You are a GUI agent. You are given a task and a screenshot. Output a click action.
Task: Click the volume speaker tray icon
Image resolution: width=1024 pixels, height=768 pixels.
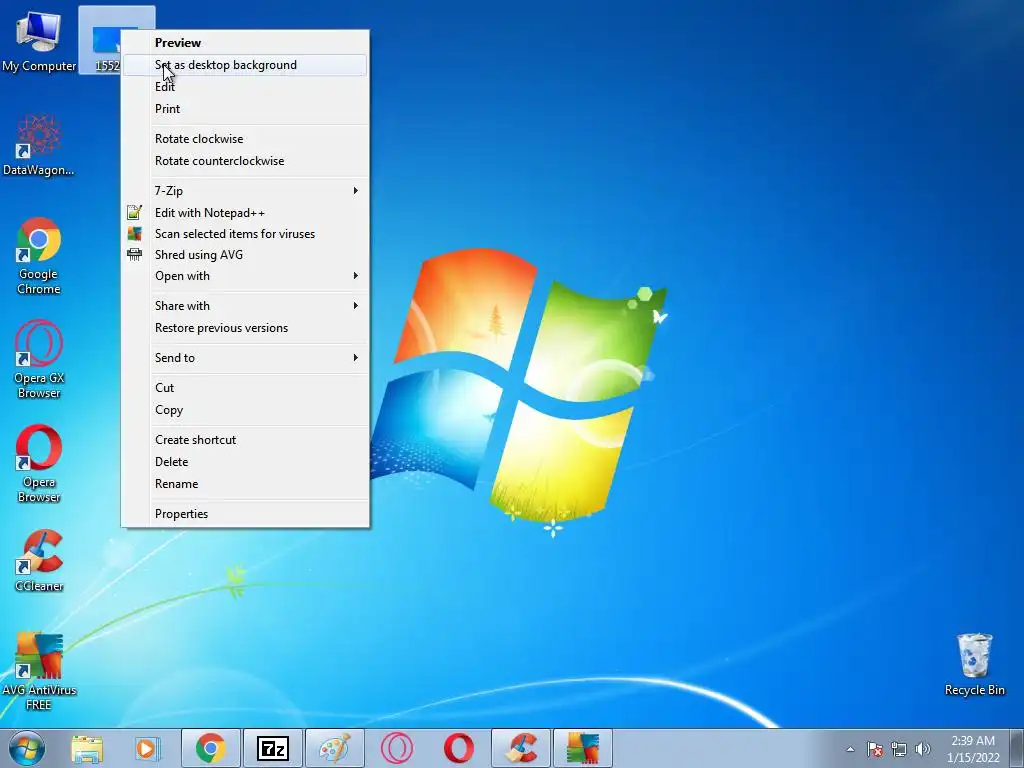pos(922,749)
